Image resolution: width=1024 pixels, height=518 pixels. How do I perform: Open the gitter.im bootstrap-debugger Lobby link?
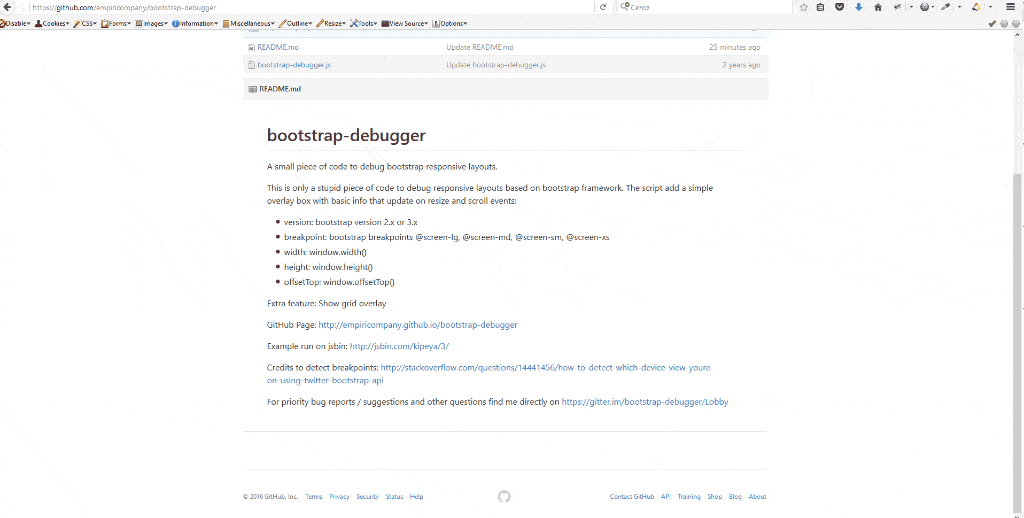[645, 402]
